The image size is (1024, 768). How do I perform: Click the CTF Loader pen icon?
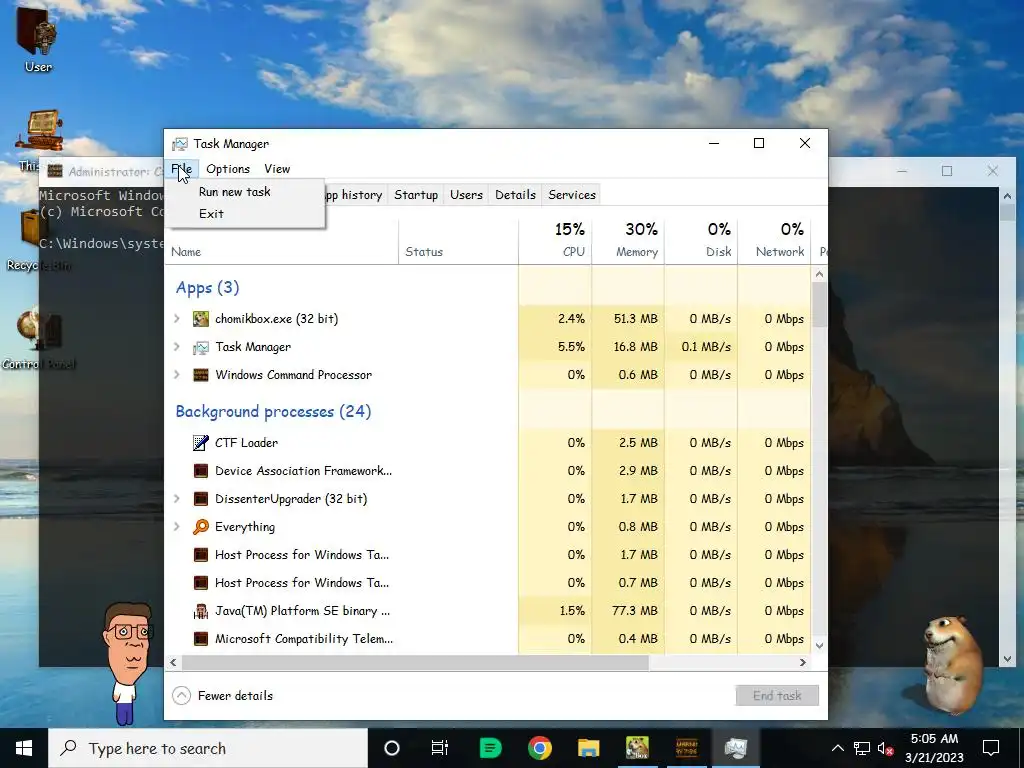point(200,443)
